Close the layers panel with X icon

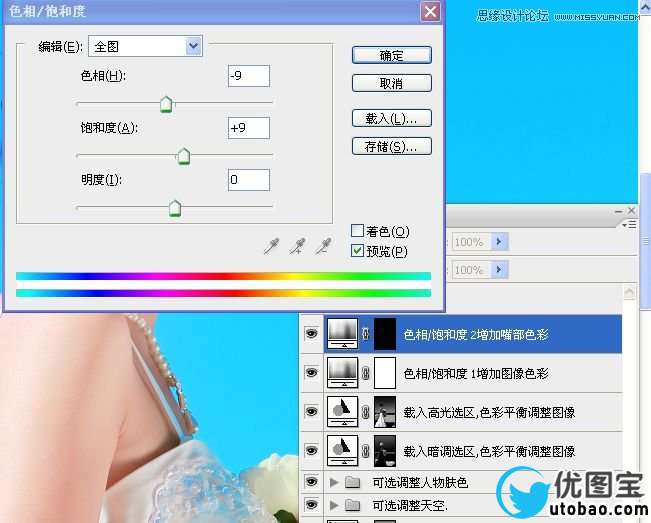tap(631, 210)
